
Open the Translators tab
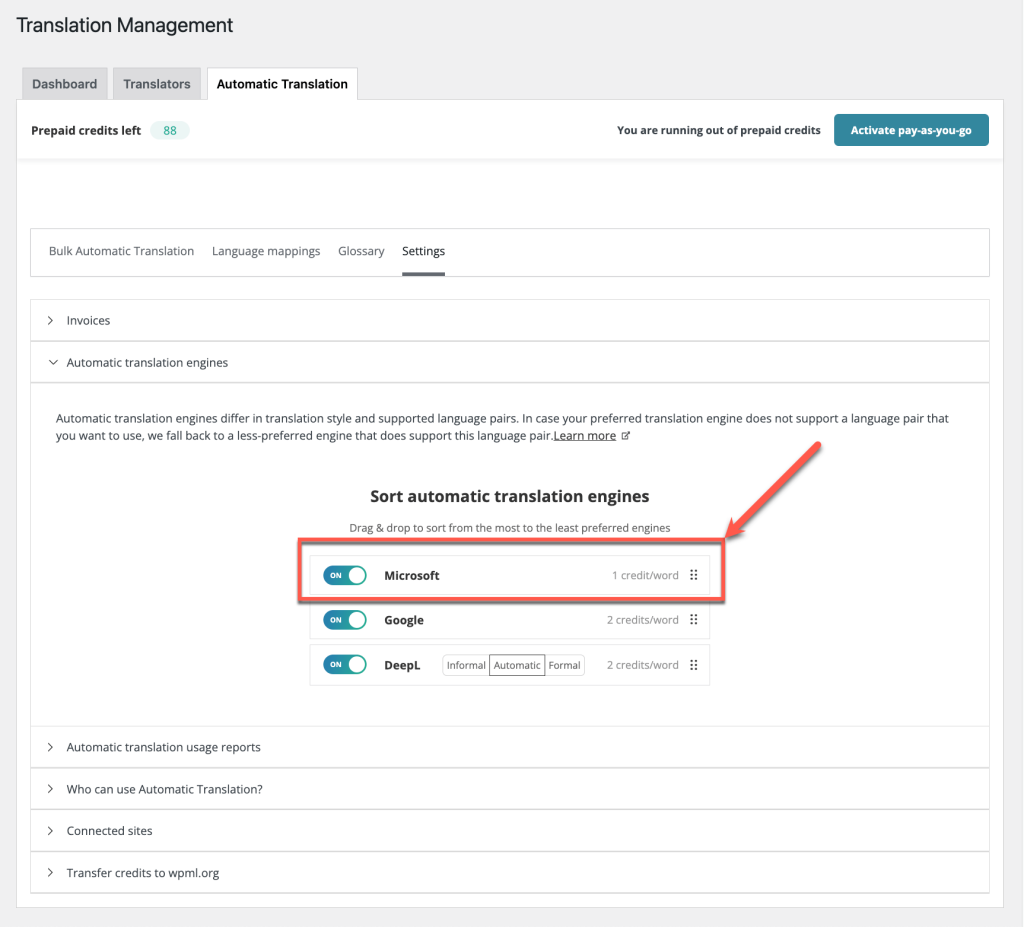tap(157, 84)
